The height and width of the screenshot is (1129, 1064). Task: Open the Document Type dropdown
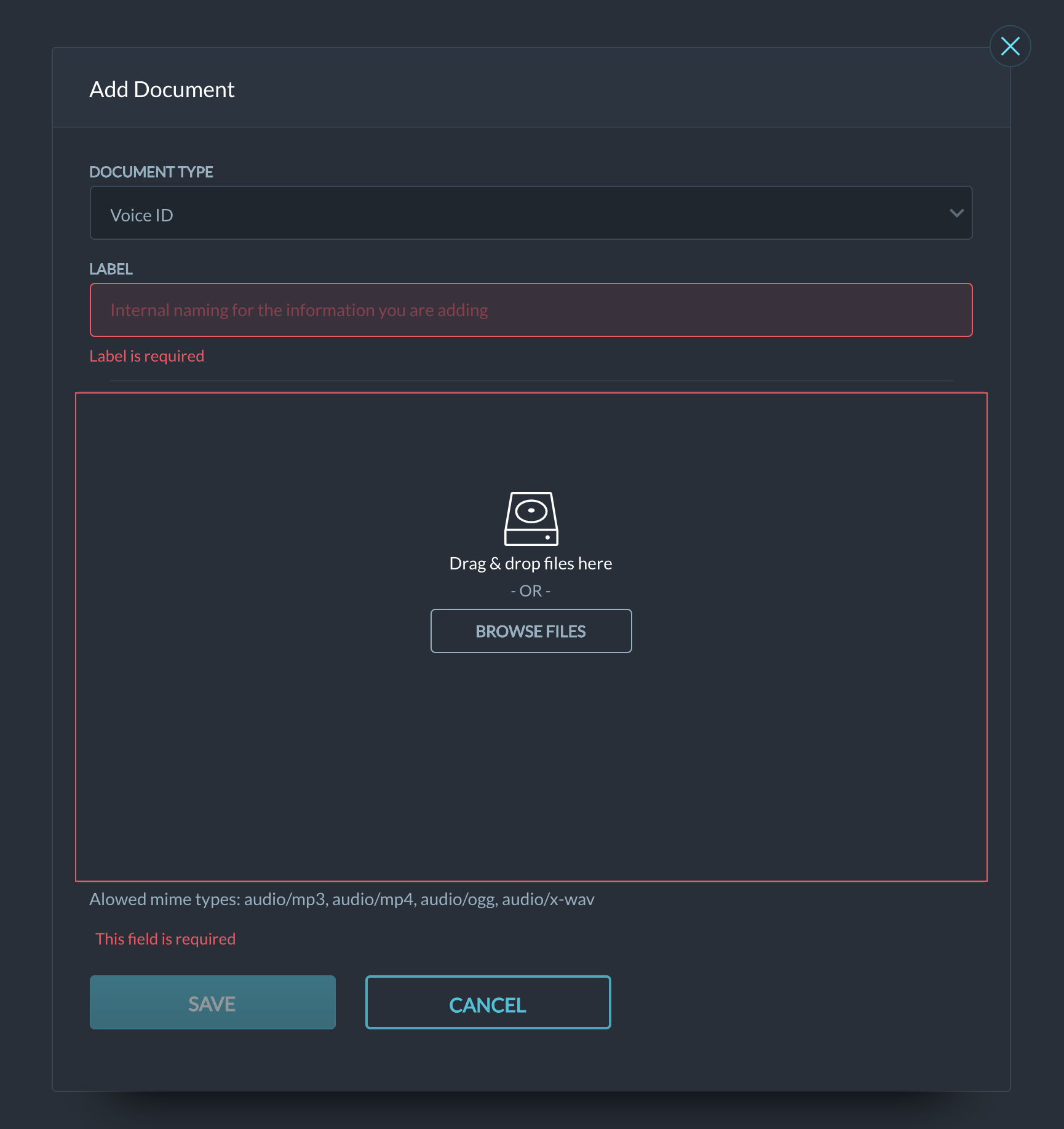pos(531,213)
